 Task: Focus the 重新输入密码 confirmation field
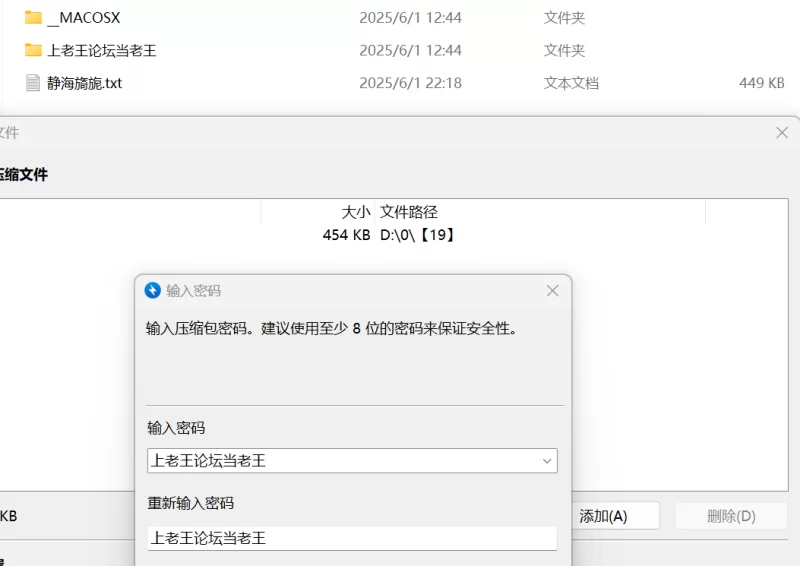[x=352, y=538]
